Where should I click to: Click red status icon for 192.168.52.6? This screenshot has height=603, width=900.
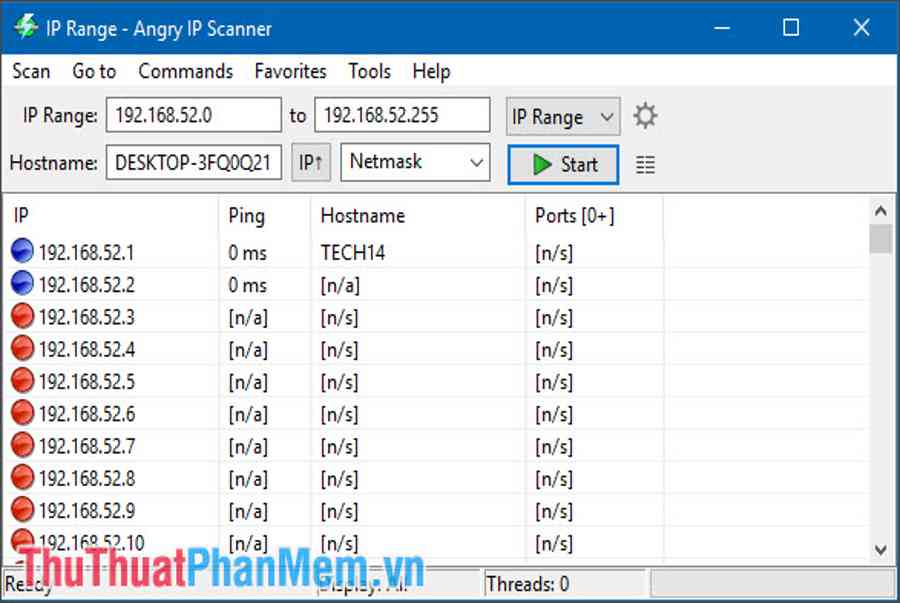point(22,413)
